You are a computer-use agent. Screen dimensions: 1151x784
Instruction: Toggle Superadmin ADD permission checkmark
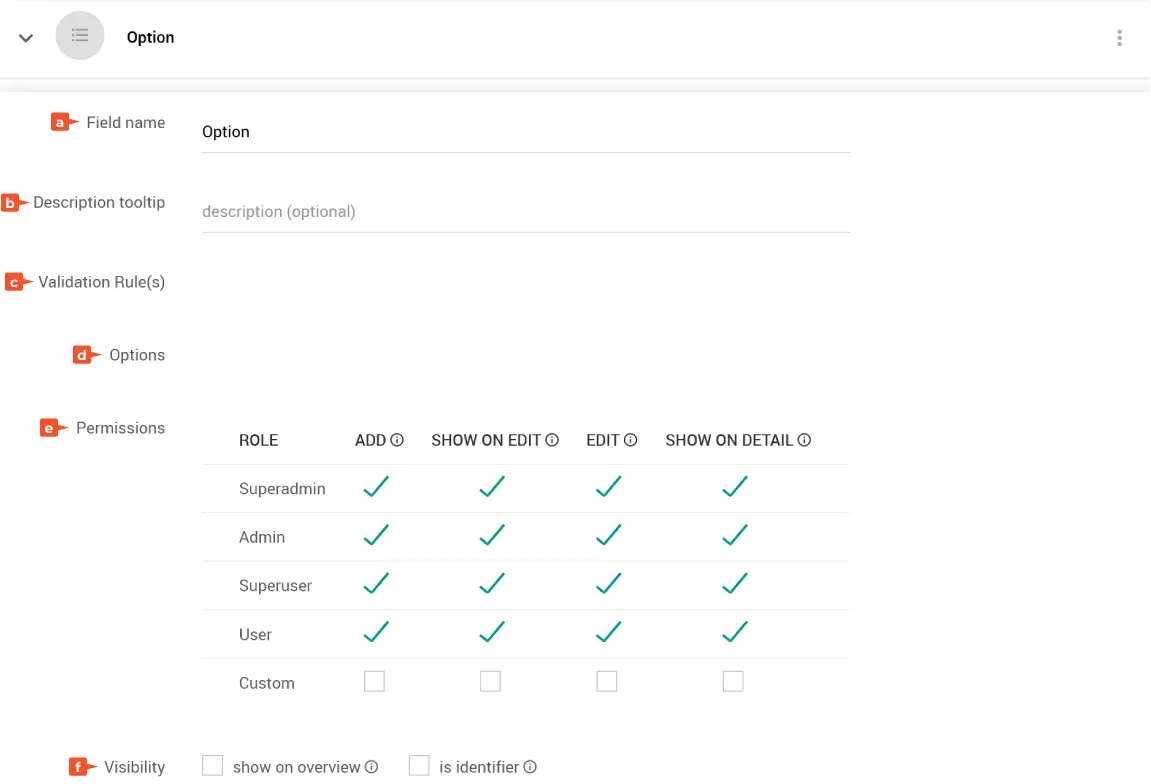[376, 487]
